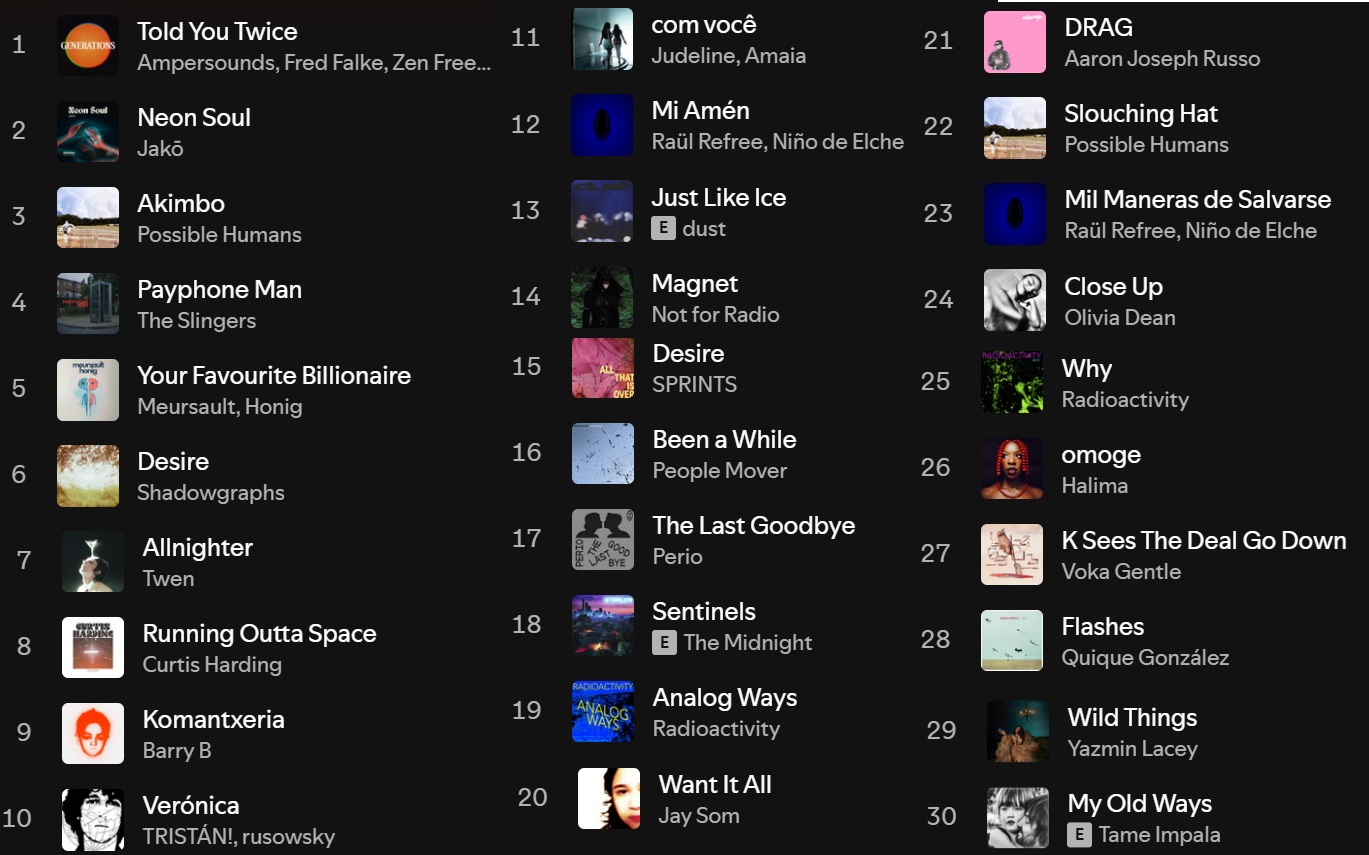
Task: Select the track title Payphone Man
Action: (219, 290)
